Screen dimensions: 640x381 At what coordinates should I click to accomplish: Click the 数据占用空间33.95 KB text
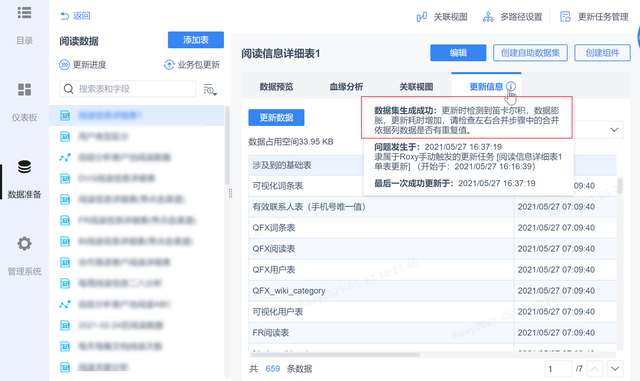(291, 142)
